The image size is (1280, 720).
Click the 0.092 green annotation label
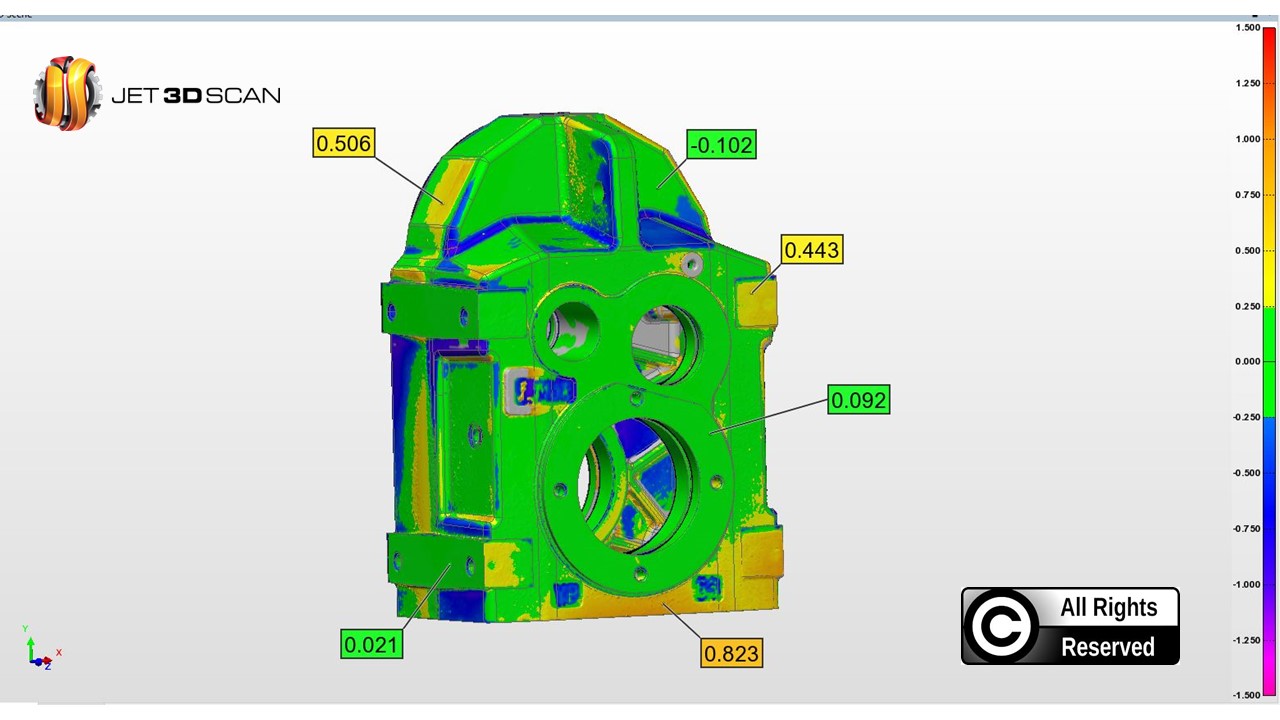[x=858, y=400]
